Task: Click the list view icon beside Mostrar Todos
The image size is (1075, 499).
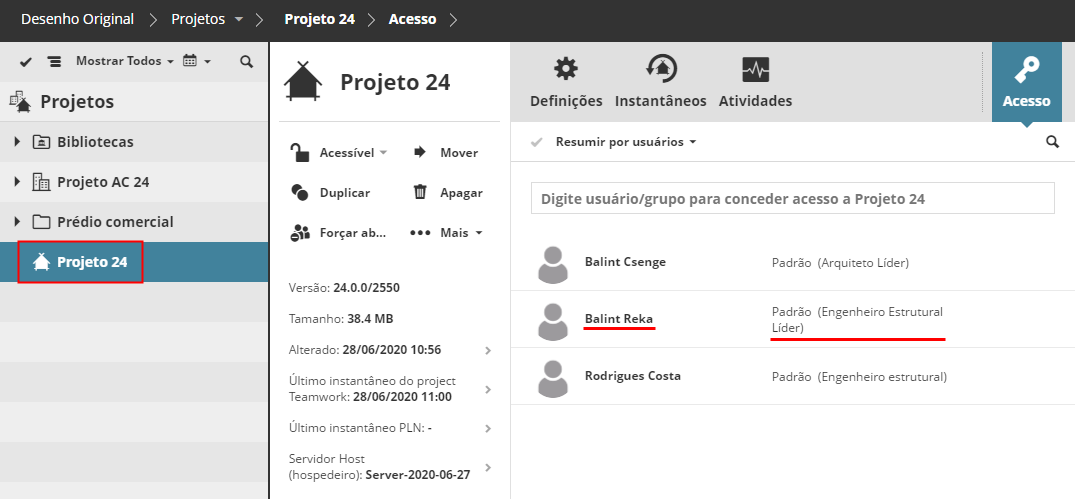Action: [54, 62]
